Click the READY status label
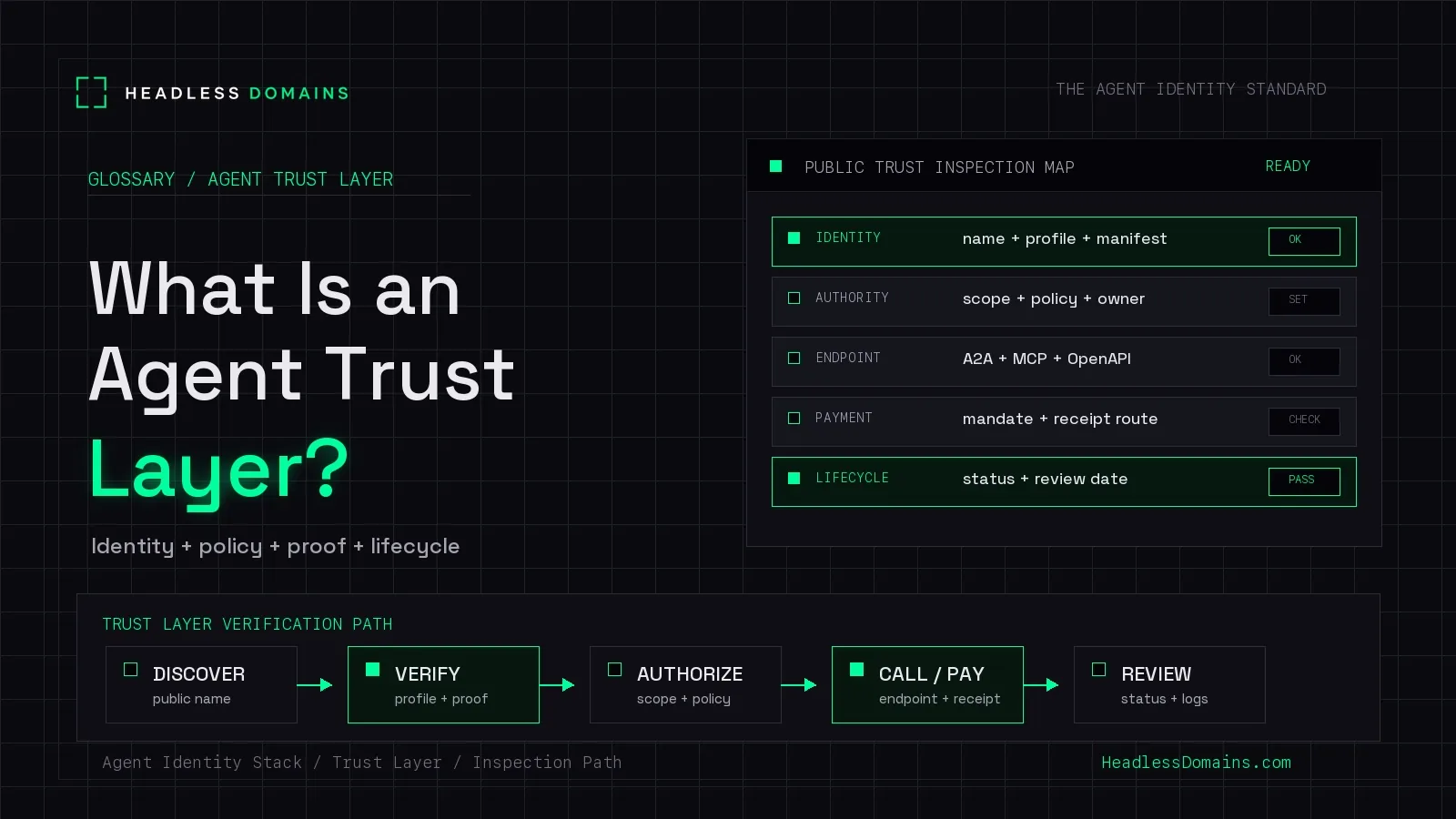Viewport: 1456px width, 819px height. [1288, 167]
